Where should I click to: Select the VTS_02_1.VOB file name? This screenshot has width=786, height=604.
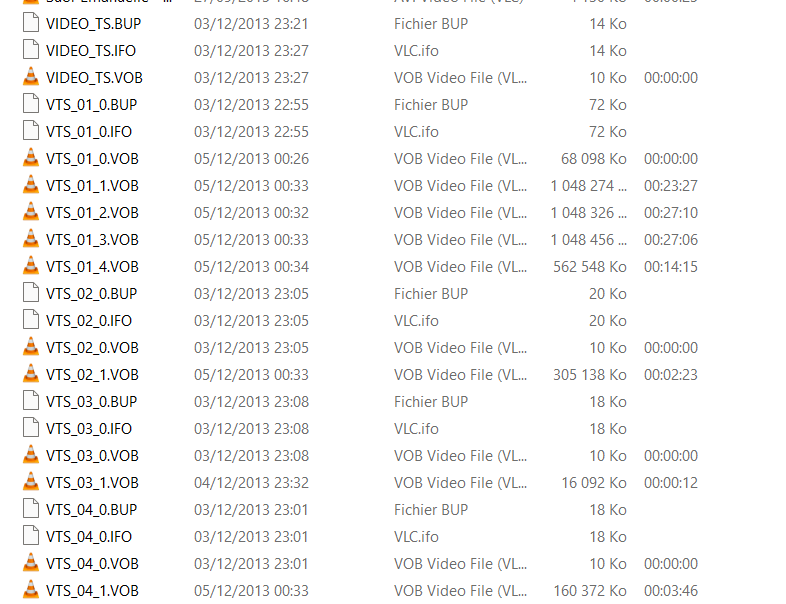[x=92, y=374]
